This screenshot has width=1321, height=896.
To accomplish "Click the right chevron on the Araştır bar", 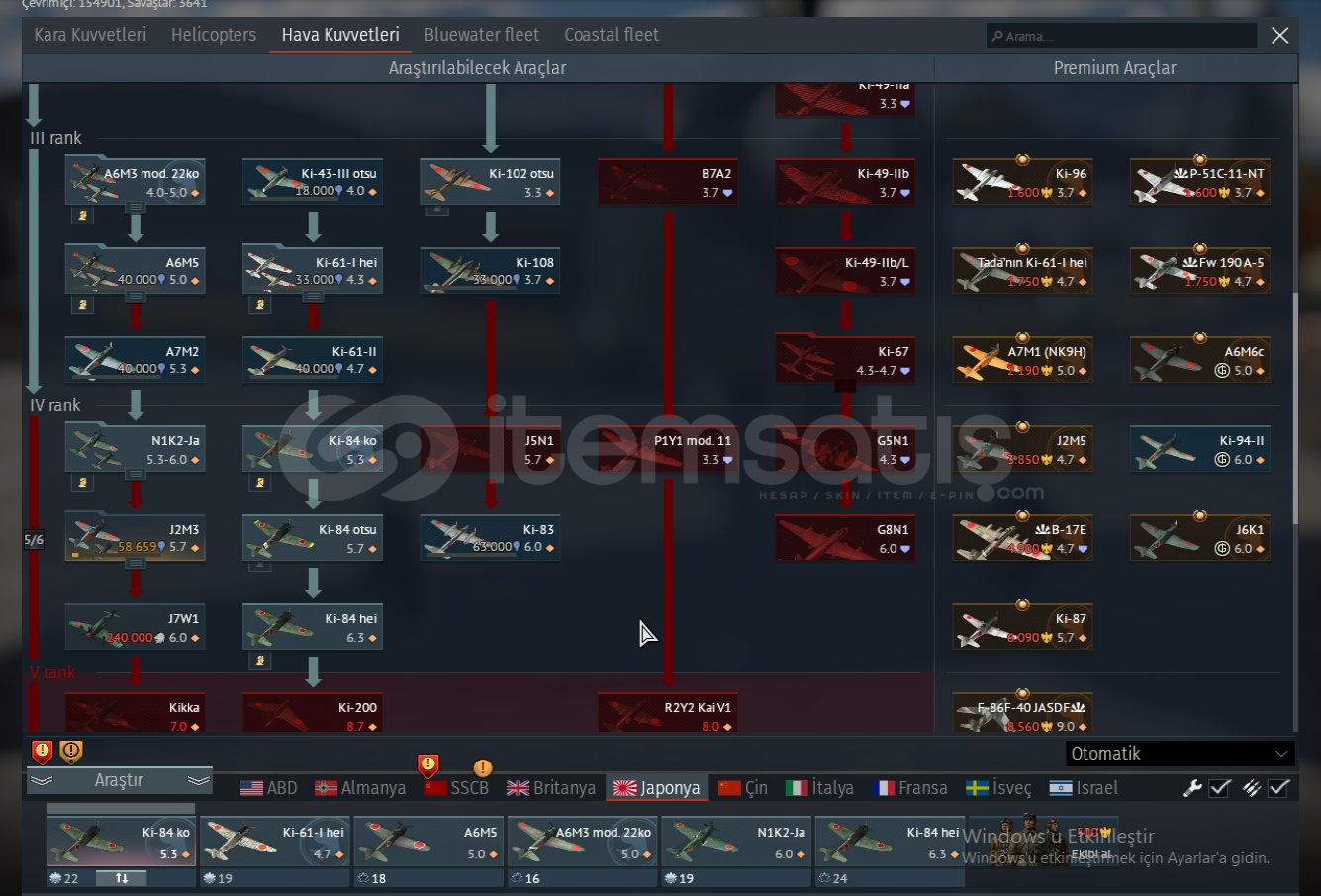I will tap(199, 781).
